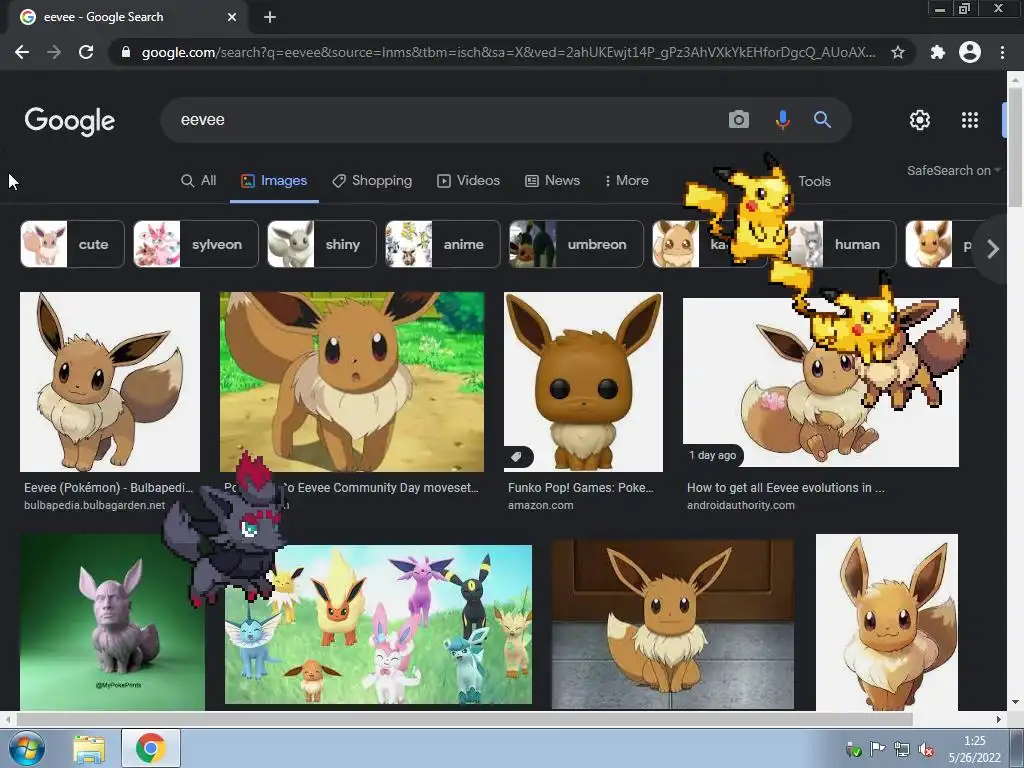Open the Action Center flag icon
Image resolution: width=1024 pixels, height=768 pixels.
[877, 750]
